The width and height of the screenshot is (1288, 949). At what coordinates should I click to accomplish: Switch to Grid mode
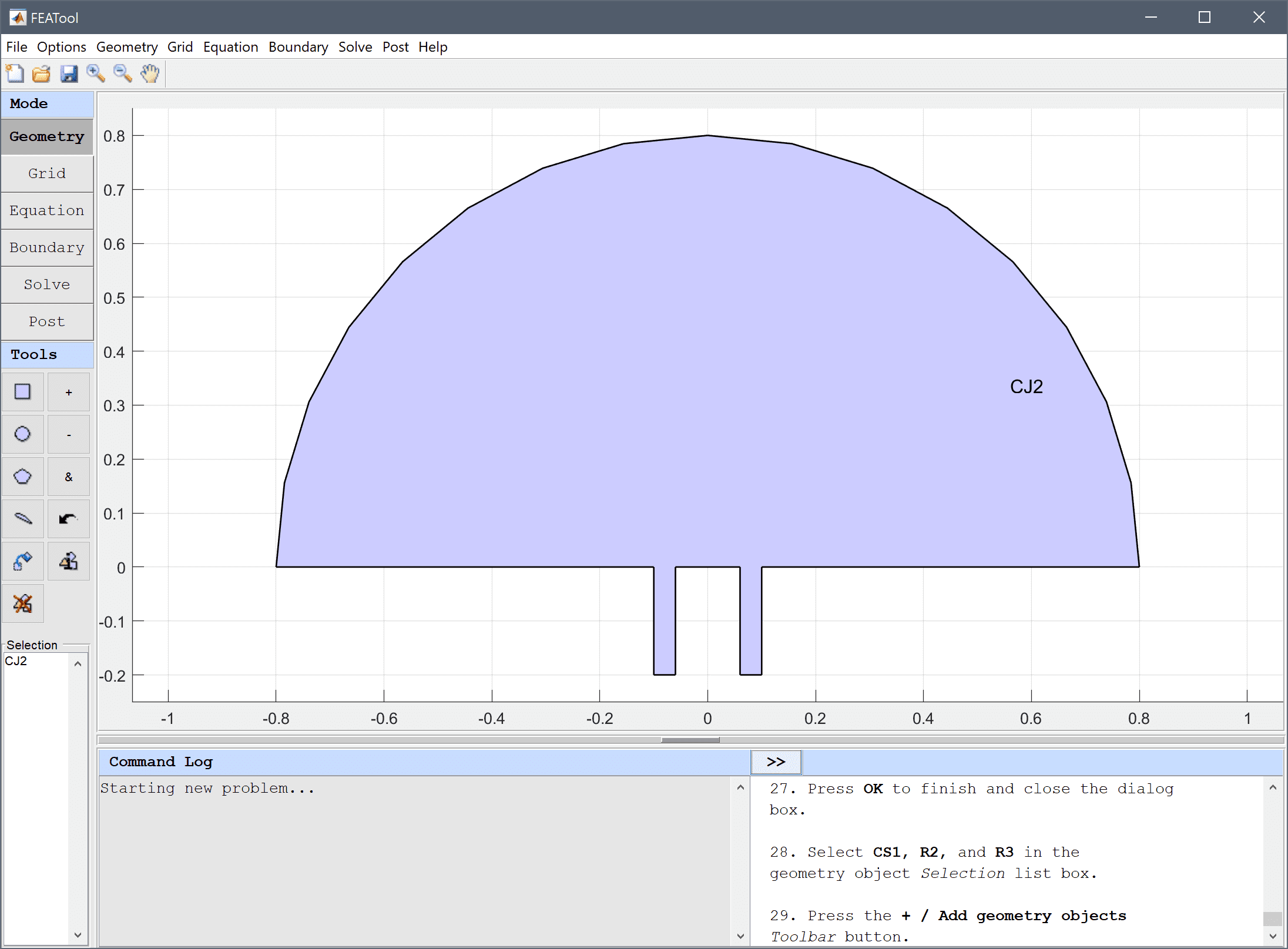coord(47,173)
